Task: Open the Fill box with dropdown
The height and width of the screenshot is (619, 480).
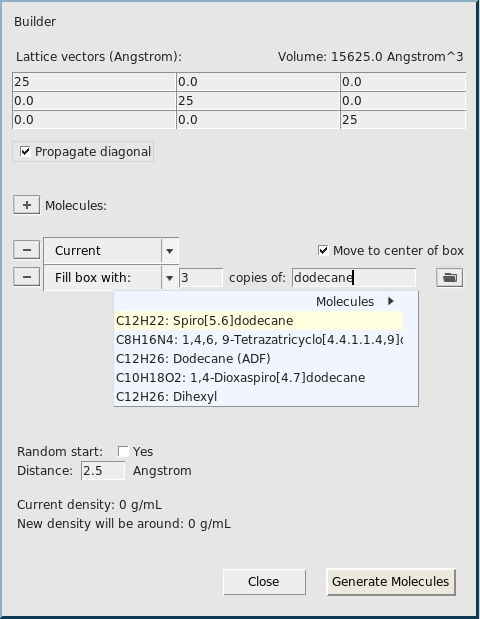Action: click(x=170, y=278)
